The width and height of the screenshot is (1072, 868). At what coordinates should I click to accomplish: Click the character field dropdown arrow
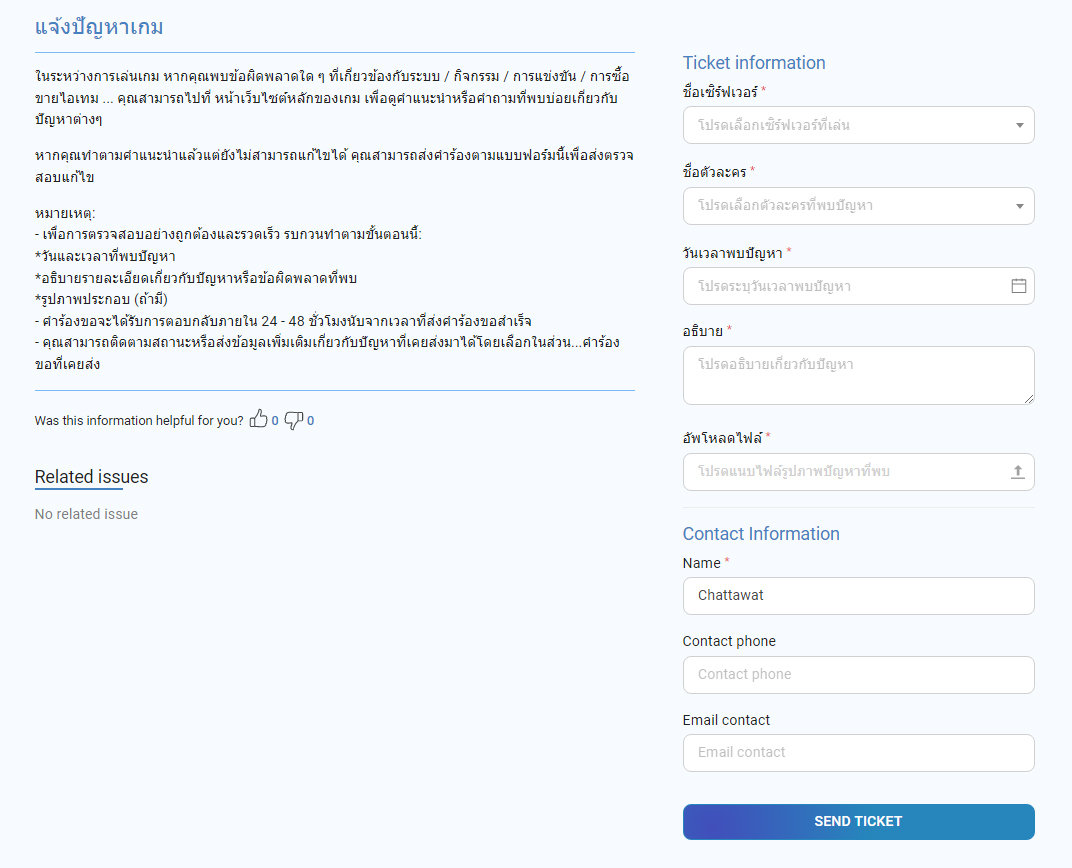[1019, 206]
